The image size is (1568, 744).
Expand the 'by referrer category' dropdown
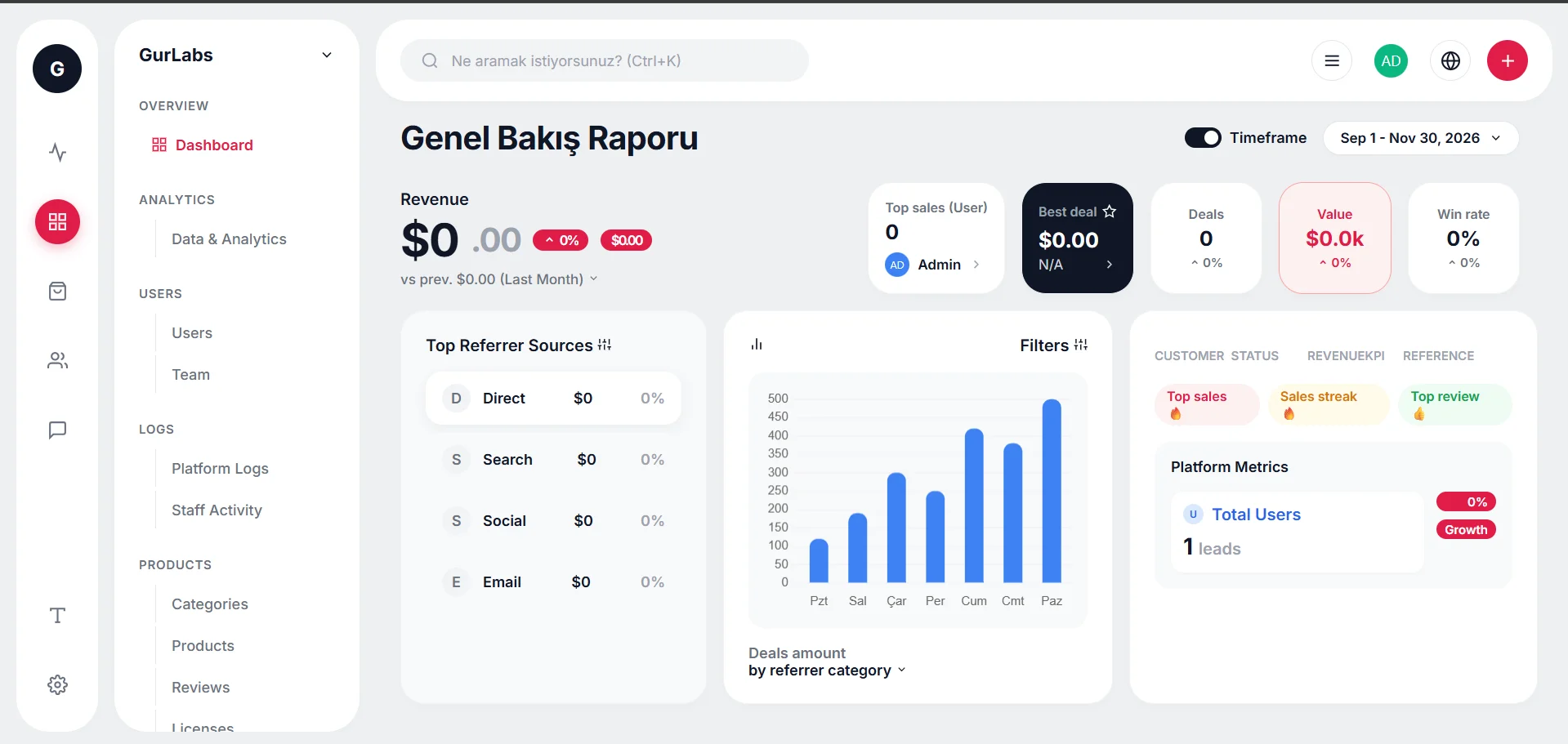pyautogui.click(x=827, y=670)
